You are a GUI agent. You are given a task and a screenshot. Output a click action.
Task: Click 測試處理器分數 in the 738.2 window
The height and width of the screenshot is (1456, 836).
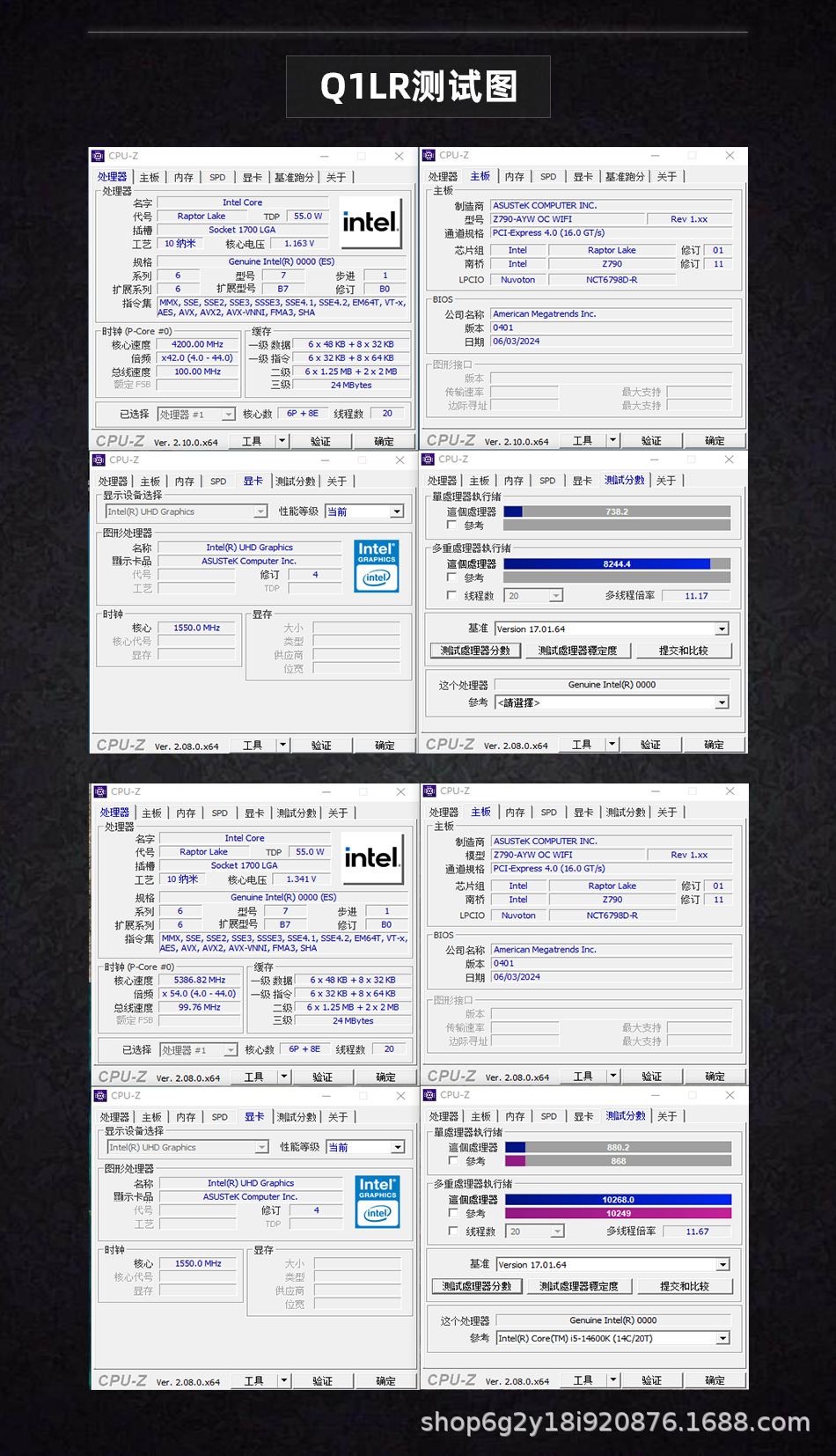[x=475, y=650]
